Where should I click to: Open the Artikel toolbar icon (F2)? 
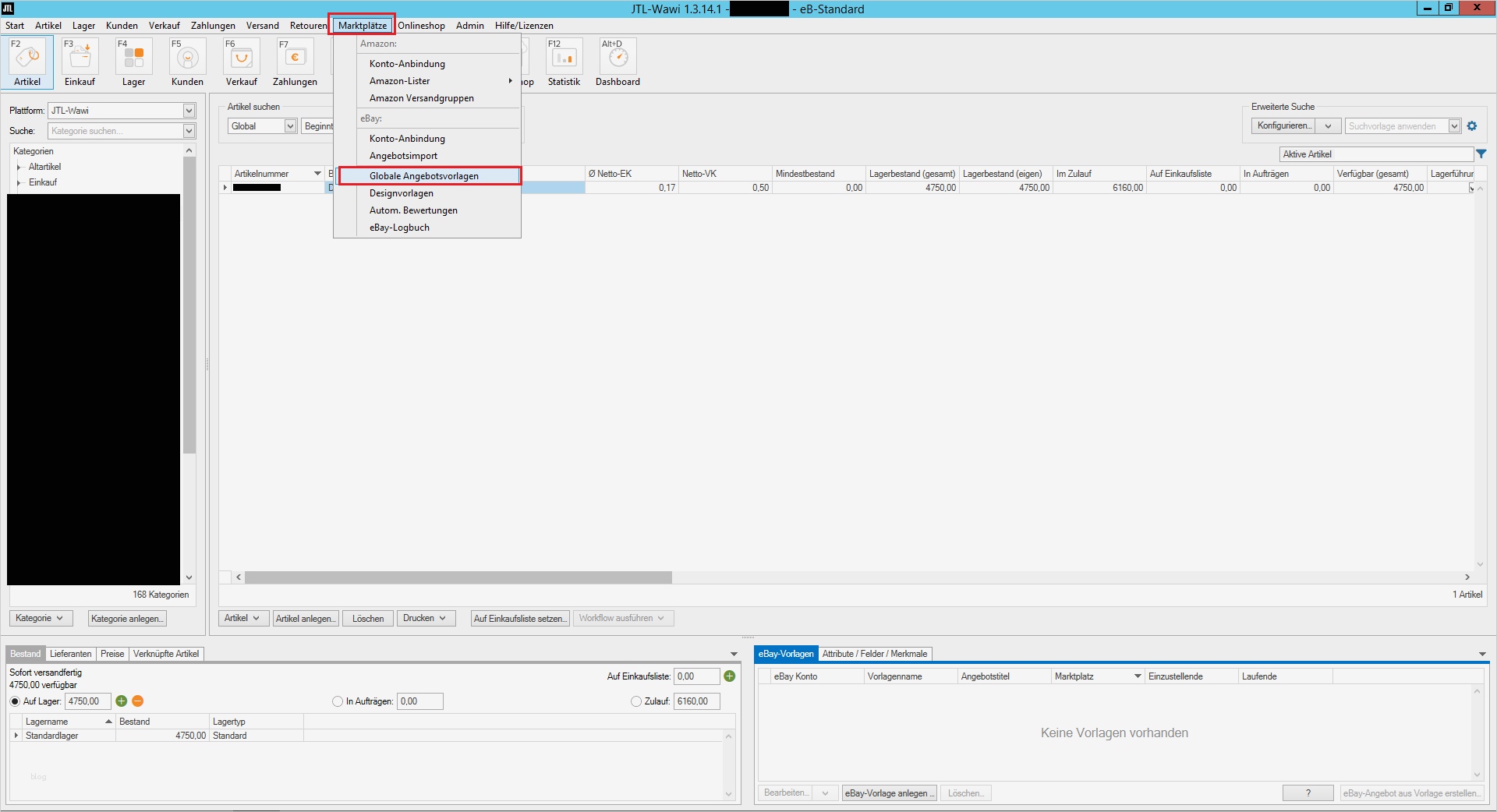tap(27, 62)
